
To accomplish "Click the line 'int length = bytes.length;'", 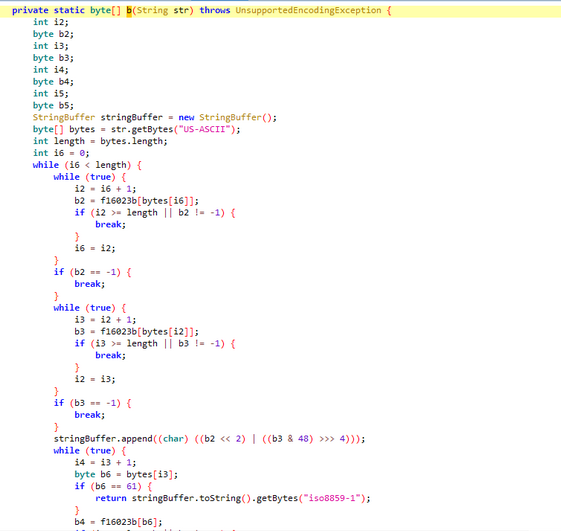I will (100, 141).
